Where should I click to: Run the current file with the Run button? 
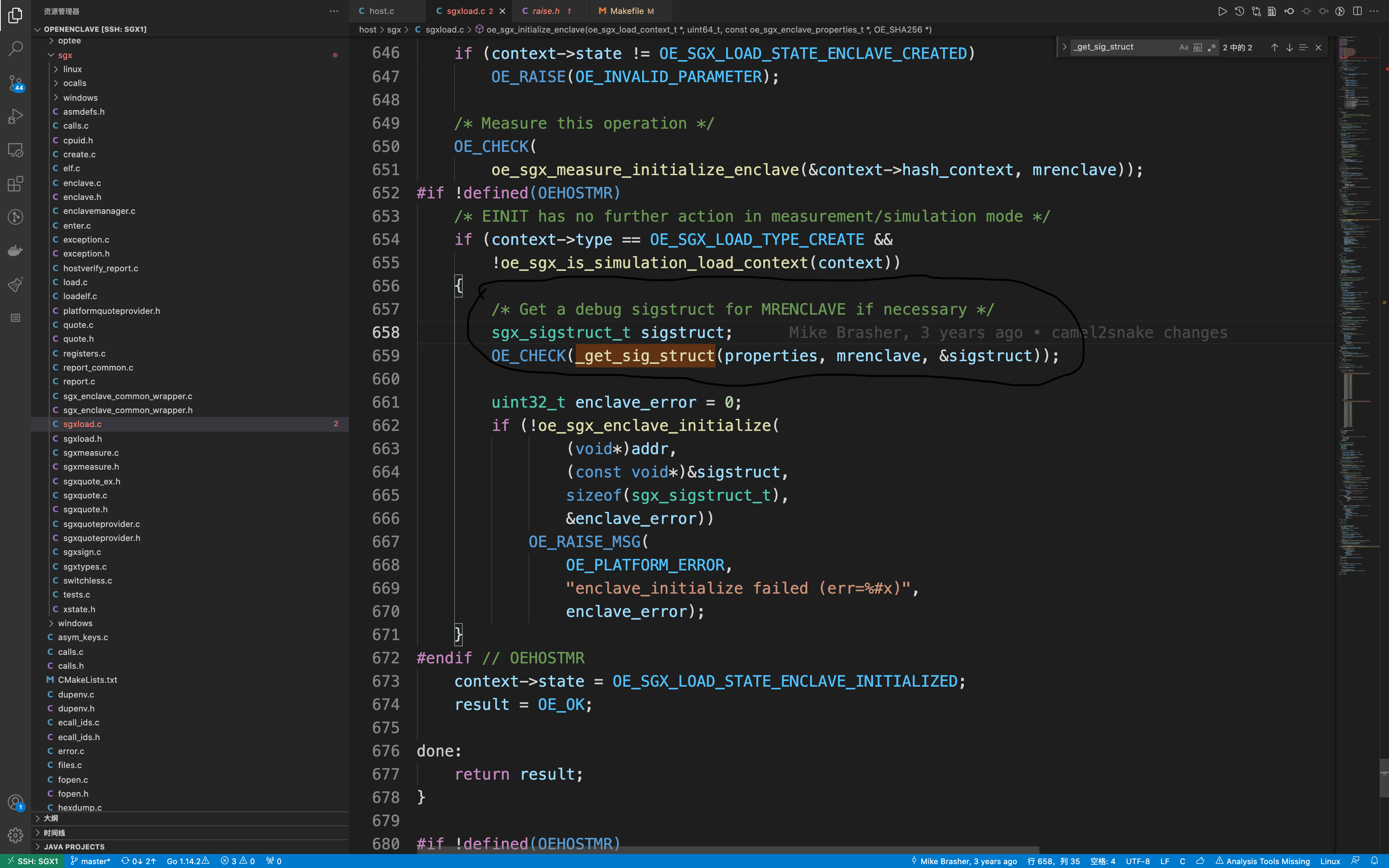tap(1223, 11)
